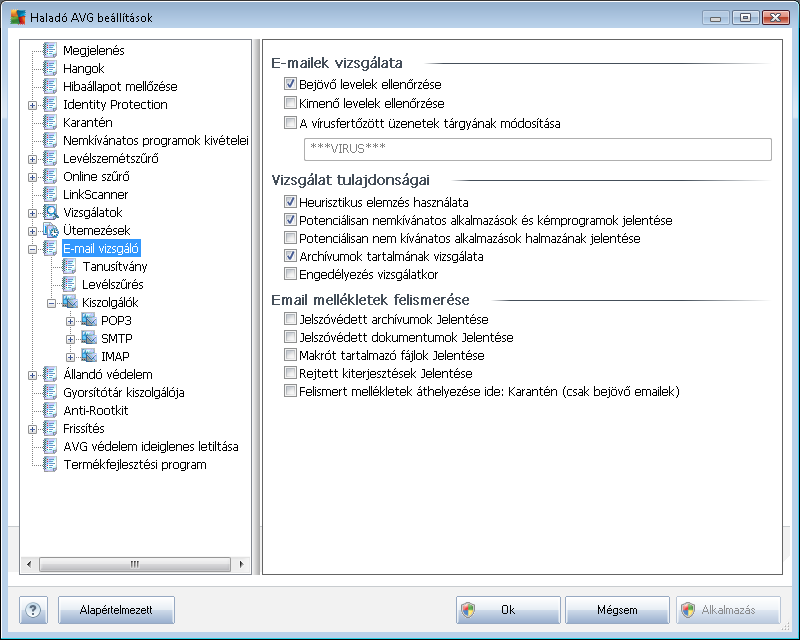Check Makrót tartalmazó fájlok Jelentése
800x640 pixels.
(x=290, y=355)
